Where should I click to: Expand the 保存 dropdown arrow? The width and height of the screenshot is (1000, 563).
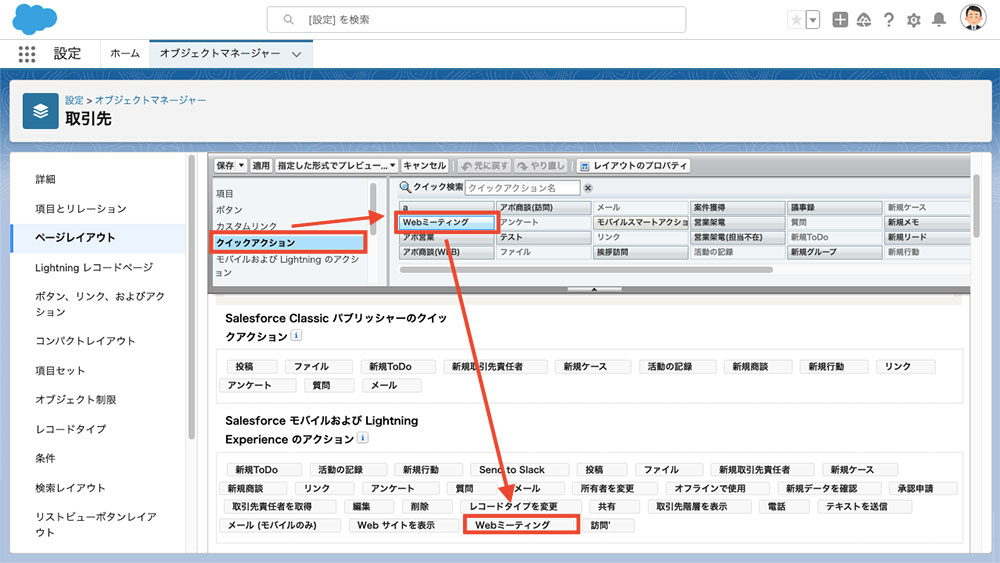coord(242,166)
